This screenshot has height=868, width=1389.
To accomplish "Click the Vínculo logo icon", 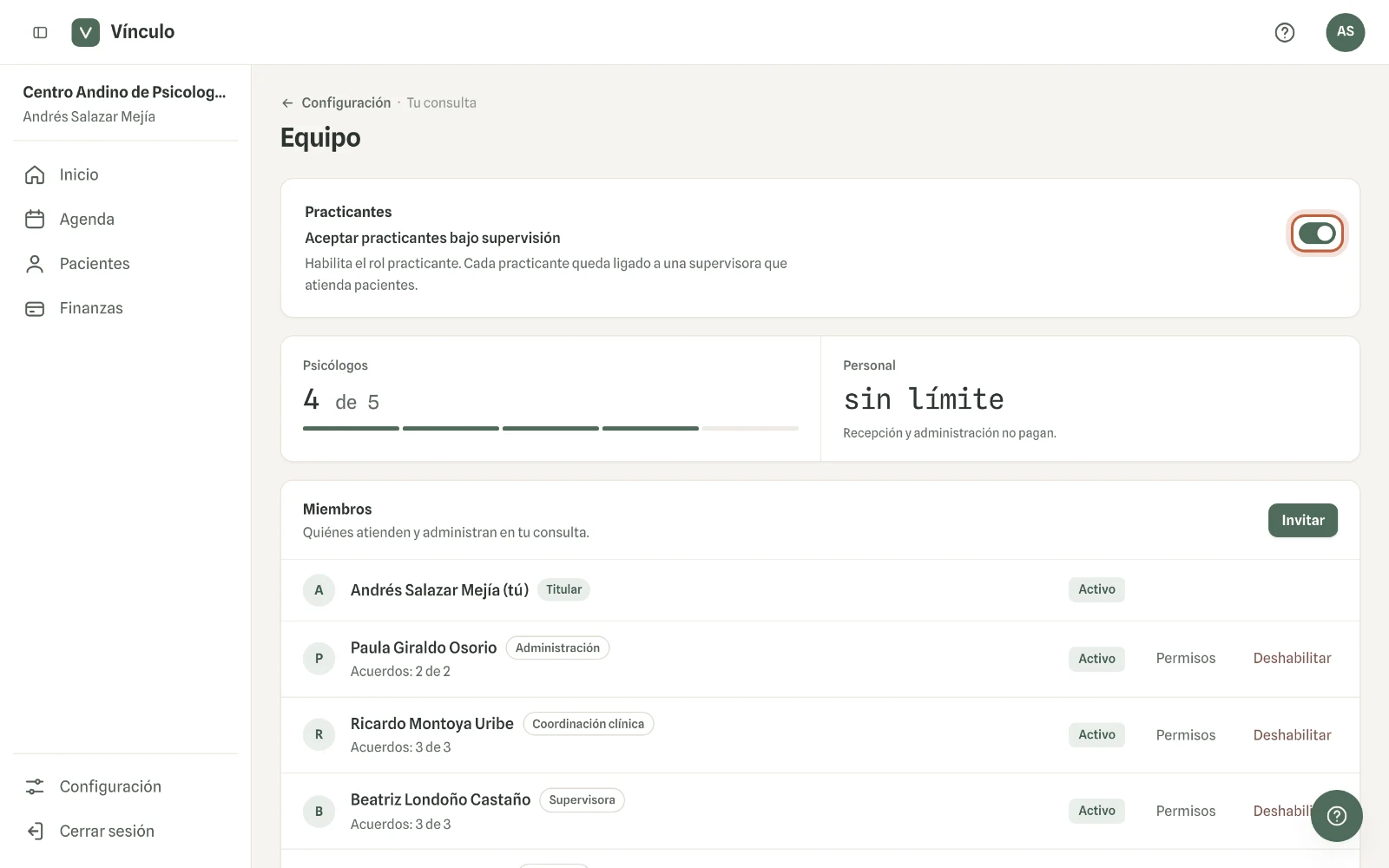I will pos(85,32).
